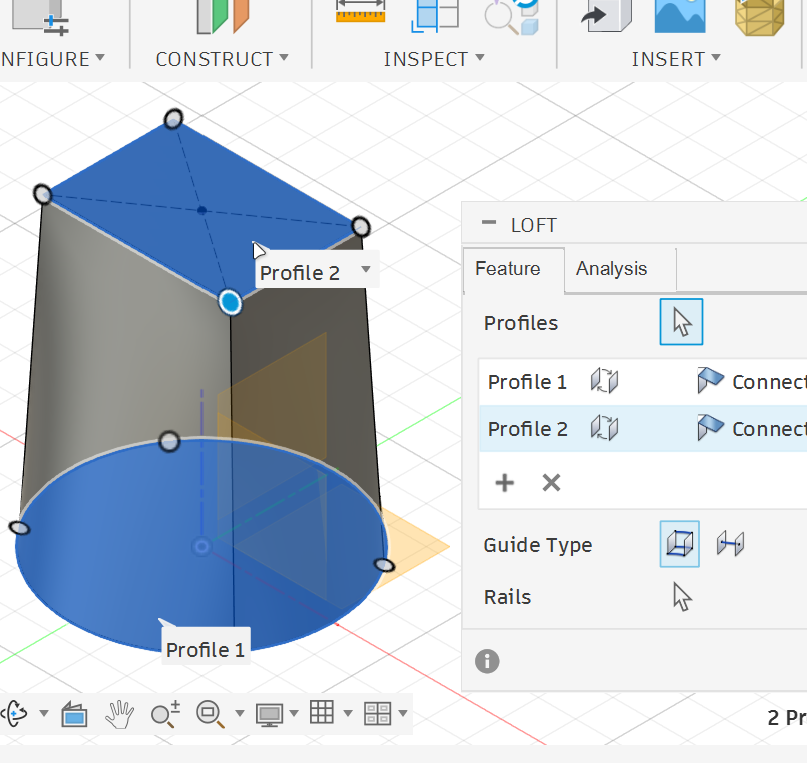Click the Profile 2 label in the canvas
807x763 pixels.
300,273
